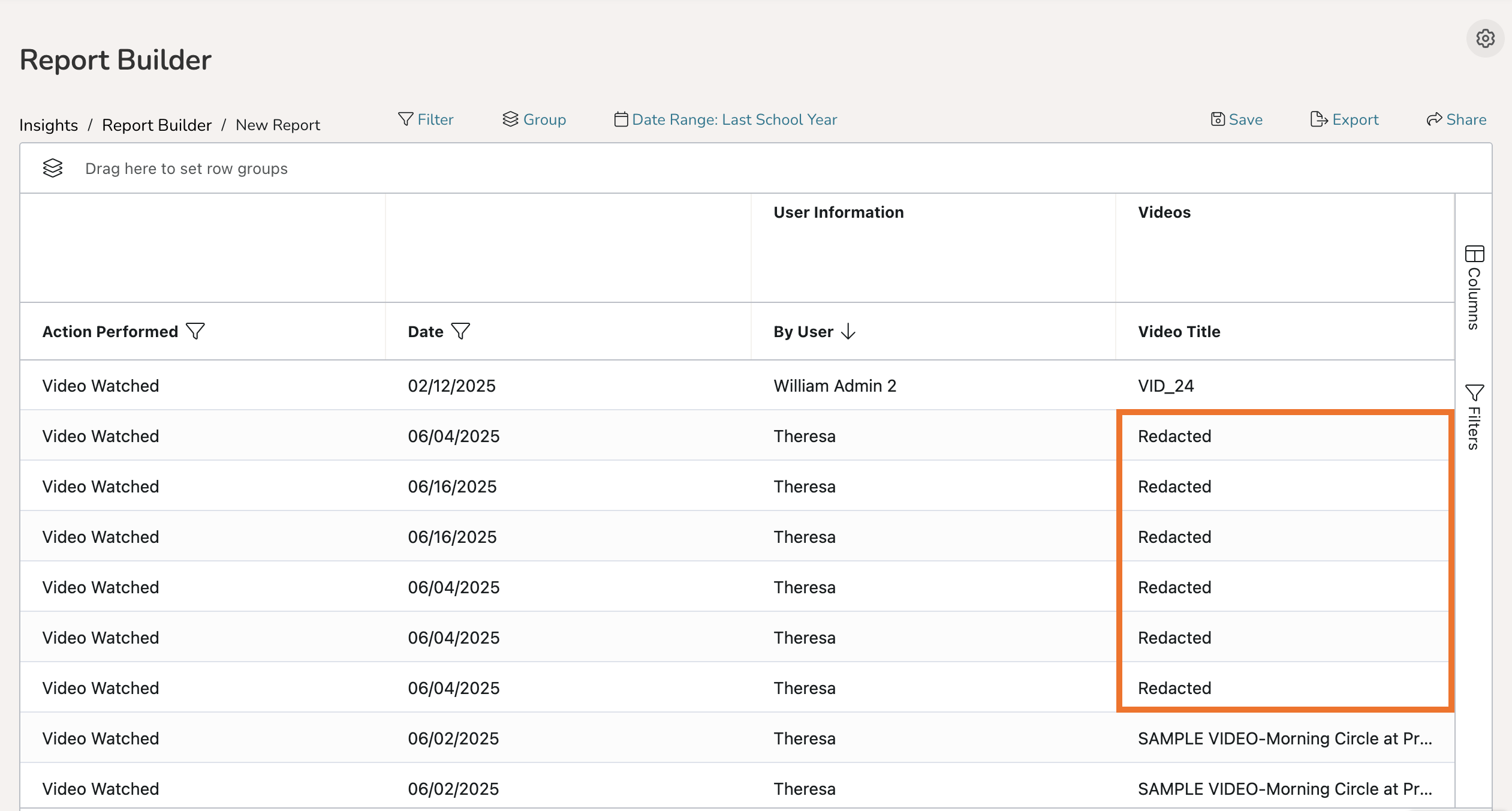
Task: Click the Action Performed filter funnel icon
Action: coord(195,331)
